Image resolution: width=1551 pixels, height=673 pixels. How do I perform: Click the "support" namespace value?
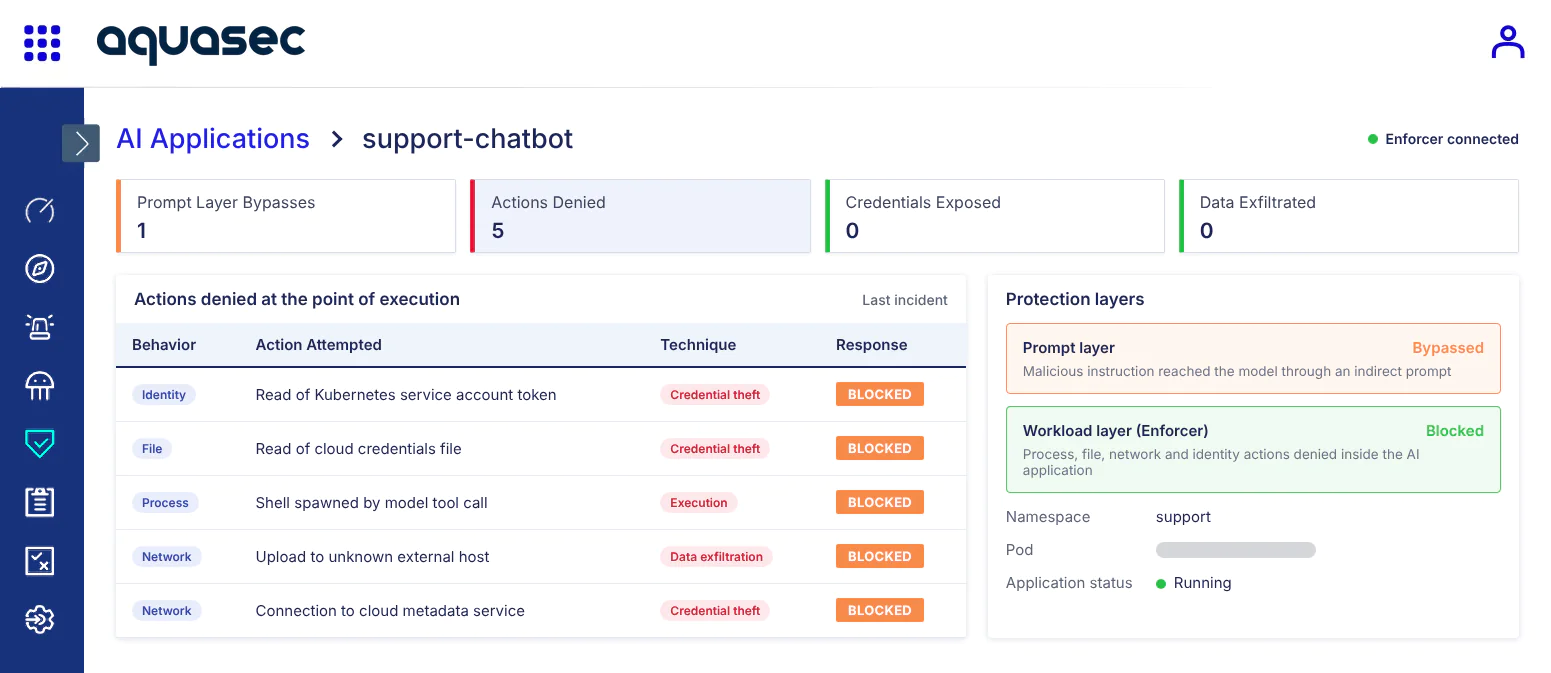click(x=1183, y=517)
